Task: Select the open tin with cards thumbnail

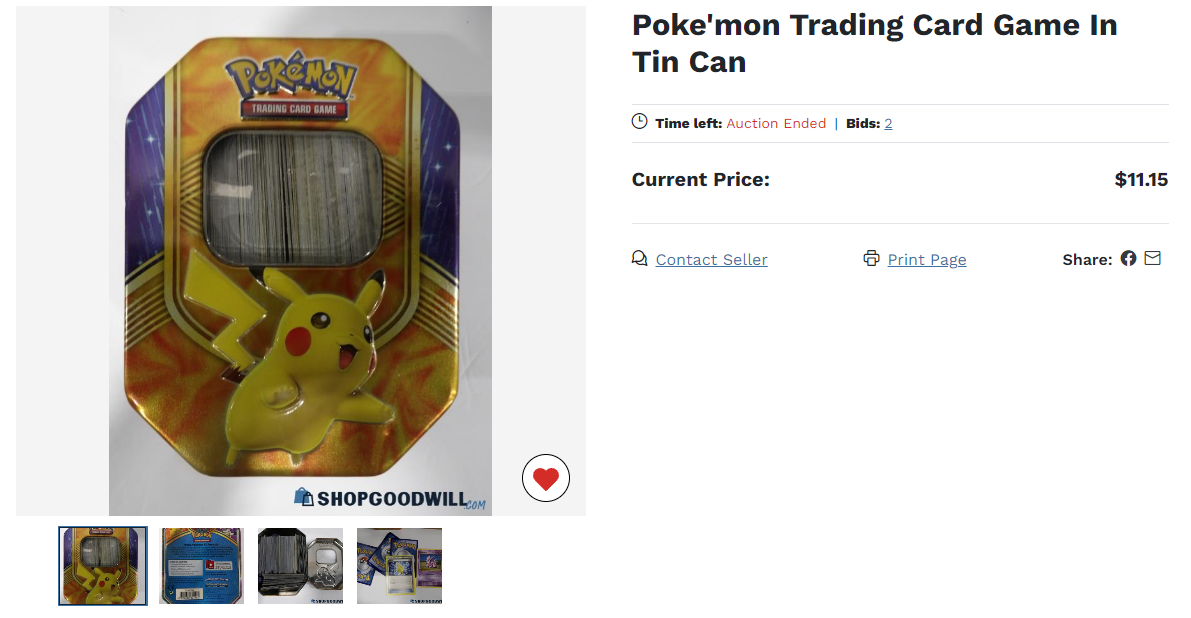Action: (x=300, y=566)
